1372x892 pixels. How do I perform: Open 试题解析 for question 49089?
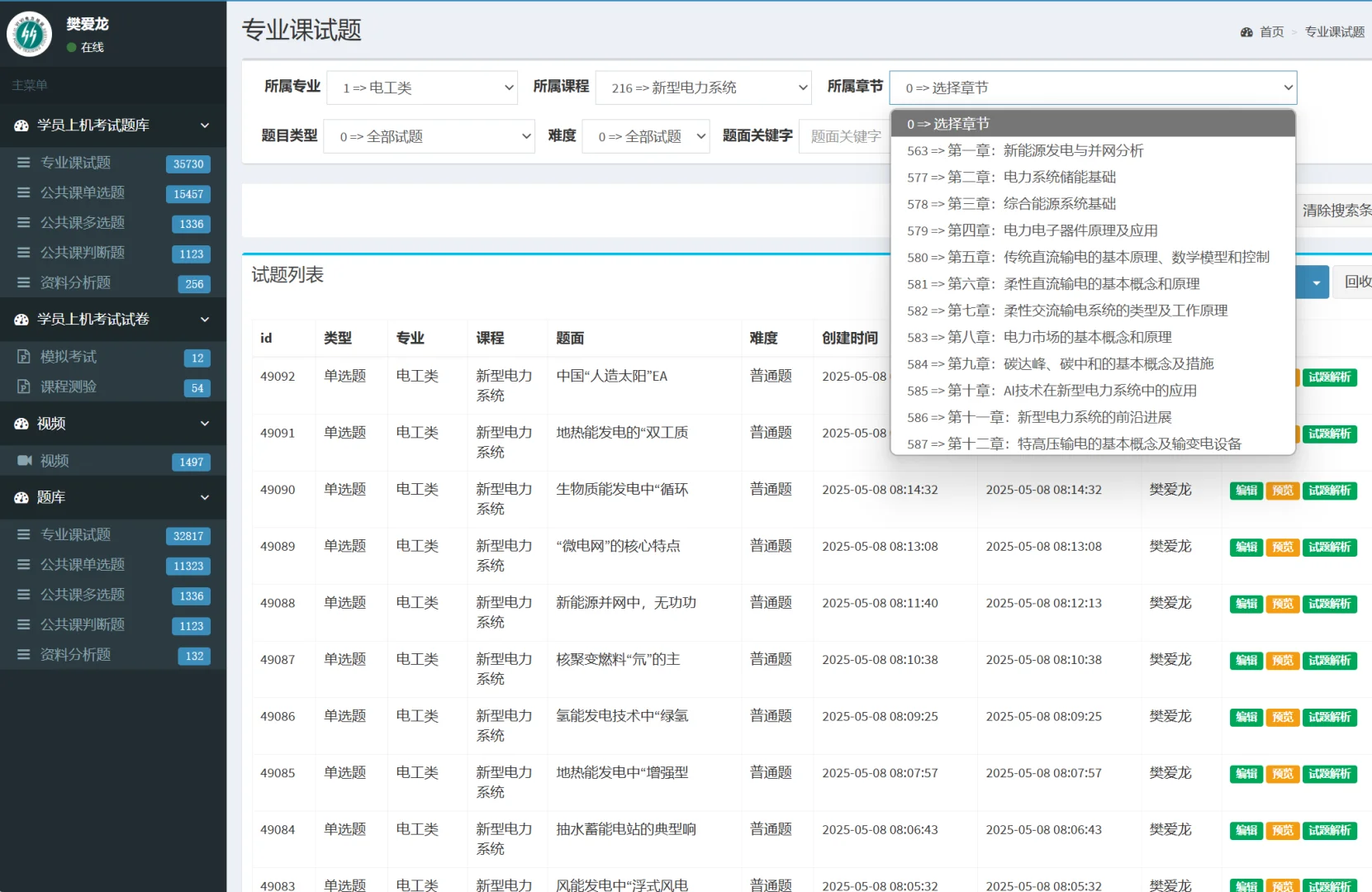[x=1330, y=547]
